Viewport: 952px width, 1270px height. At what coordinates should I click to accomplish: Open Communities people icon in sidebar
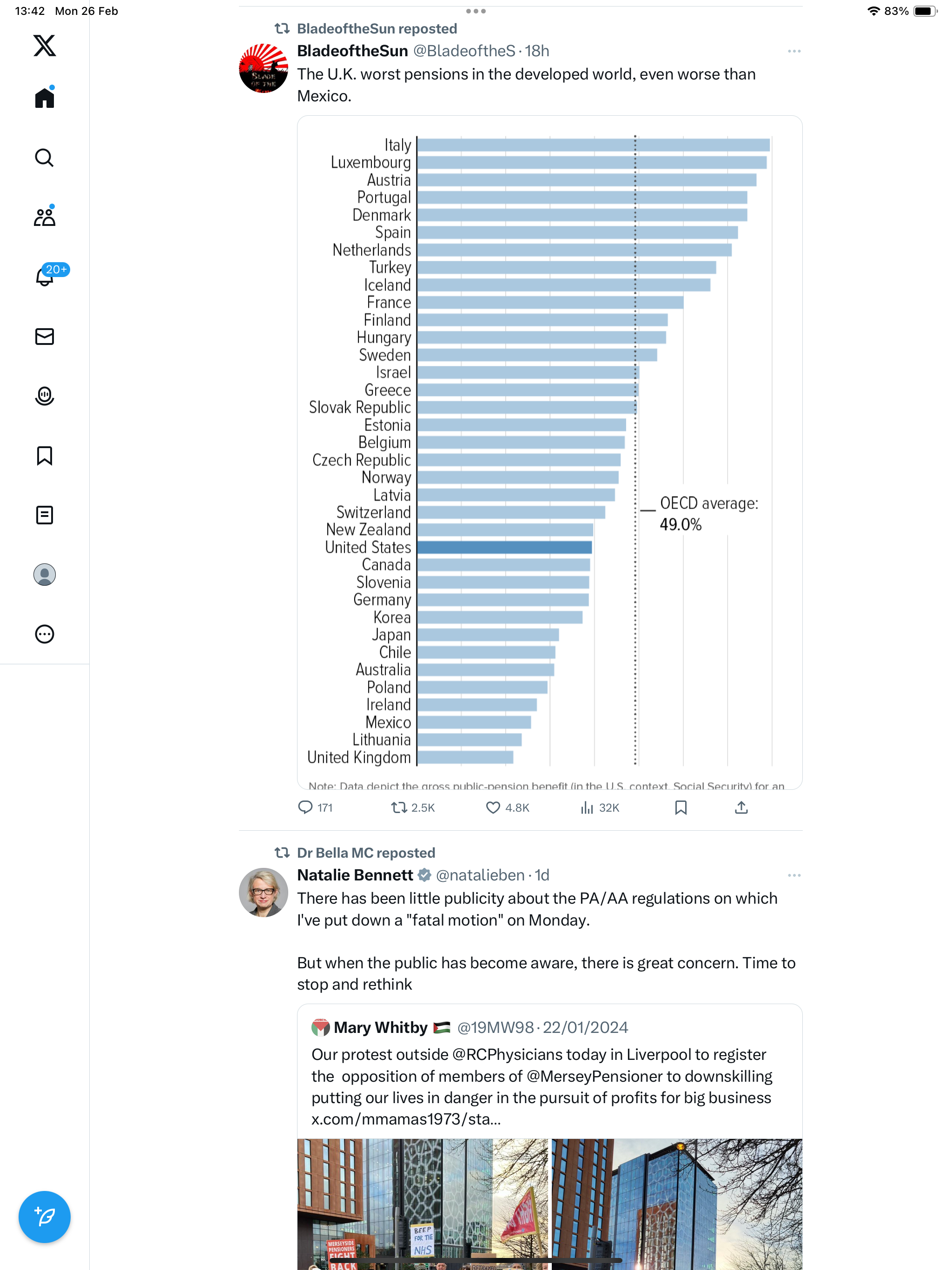(44, 217)
